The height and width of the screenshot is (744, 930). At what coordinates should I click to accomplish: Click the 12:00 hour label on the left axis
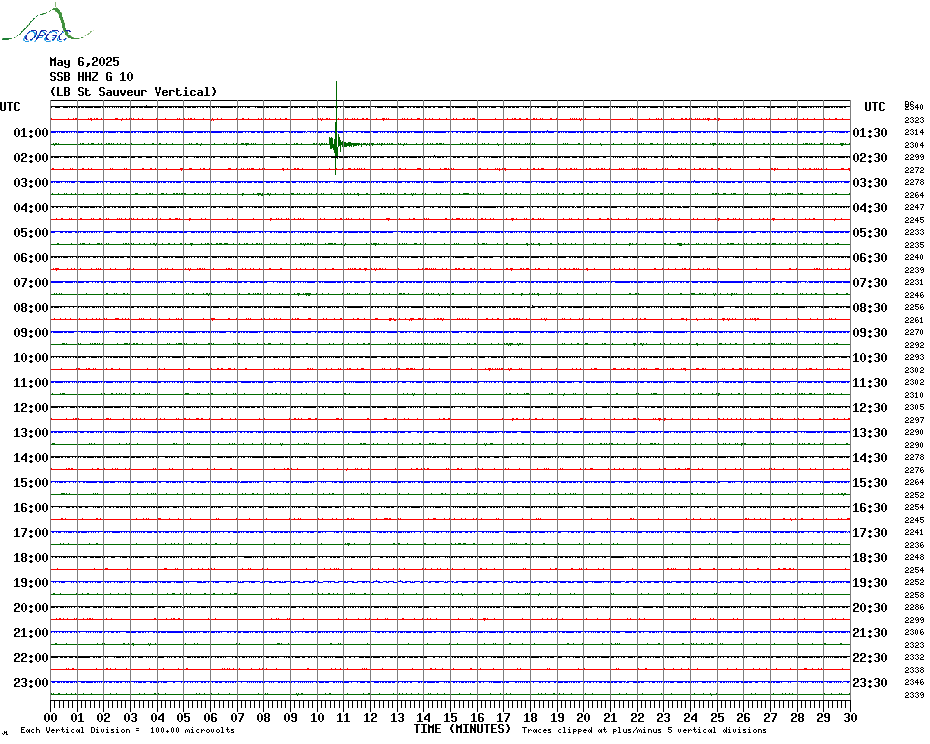[x=31, y=408]
